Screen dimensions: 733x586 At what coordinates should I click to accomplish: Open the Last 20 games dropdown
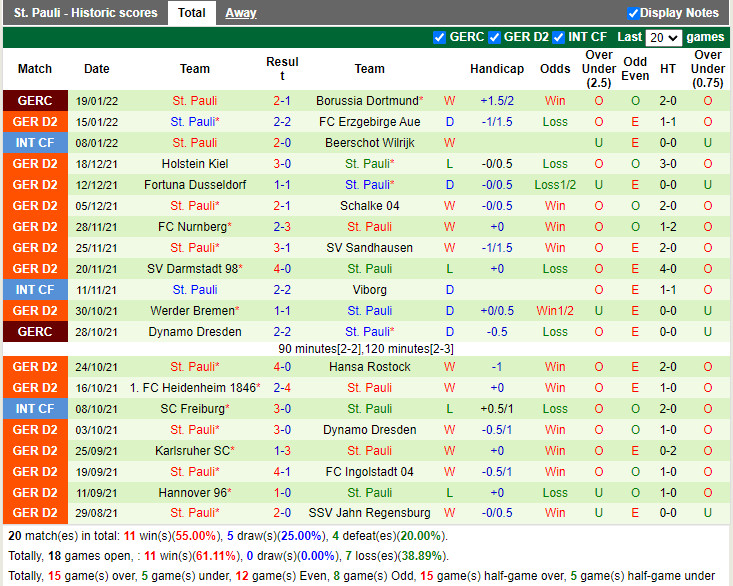pyautogui.click(x=663, y=37)
